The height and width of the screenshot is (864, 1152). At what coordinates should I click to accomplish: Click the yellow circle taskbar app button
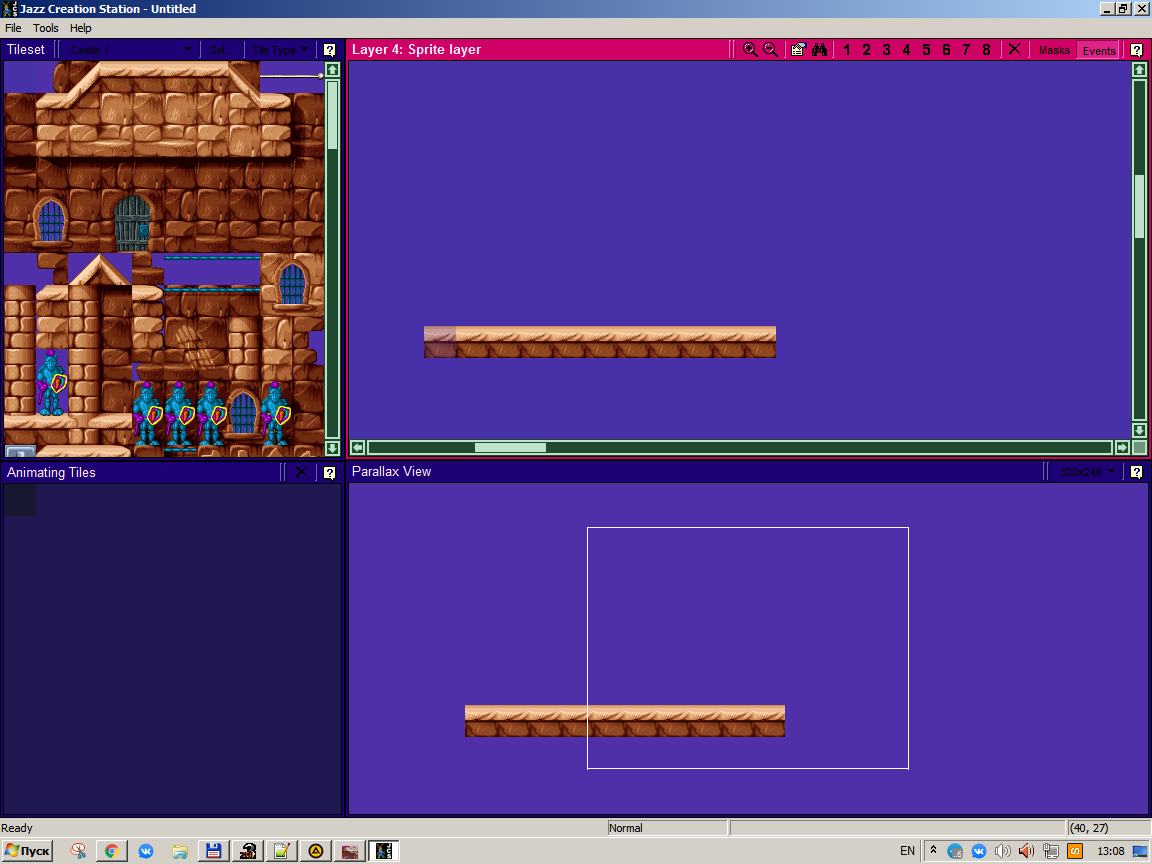click(x=316, y=851)
